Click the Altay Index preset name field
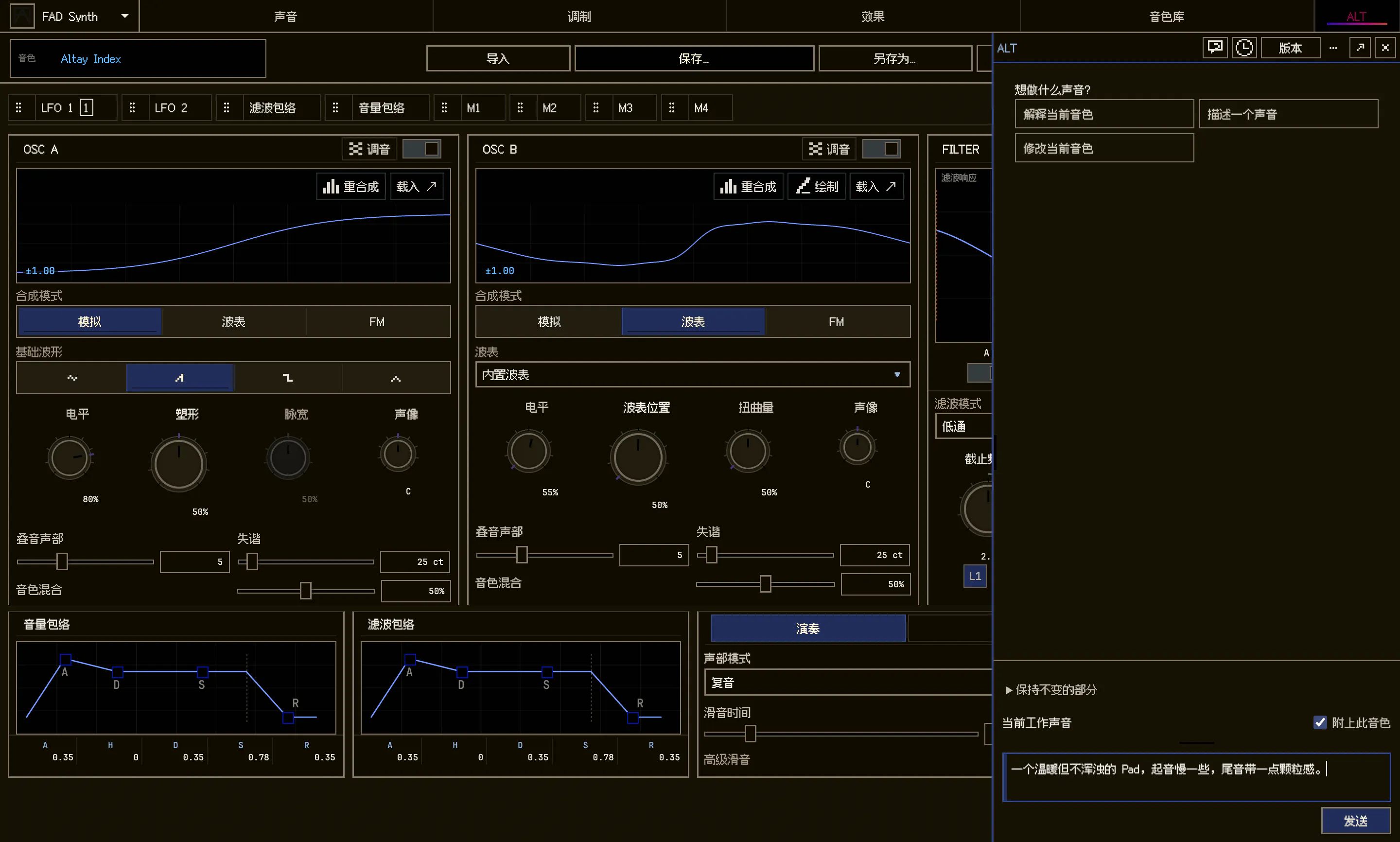The image size is (1400, 842). 138,58
